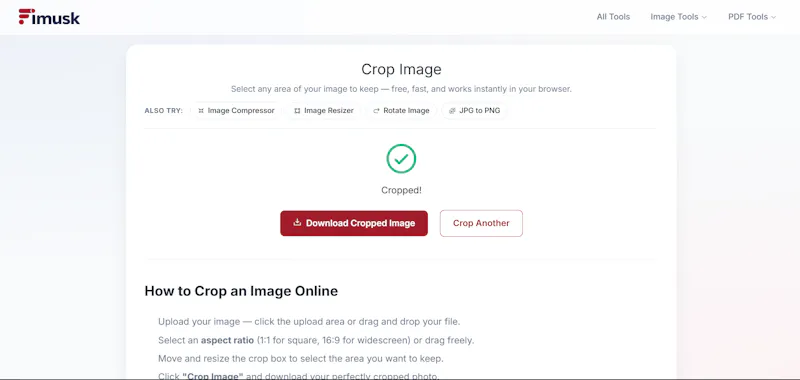Viewport: 800px width, 380px height.
Task: Click the Rotate Image arrow icon
Action: (377, 111)
